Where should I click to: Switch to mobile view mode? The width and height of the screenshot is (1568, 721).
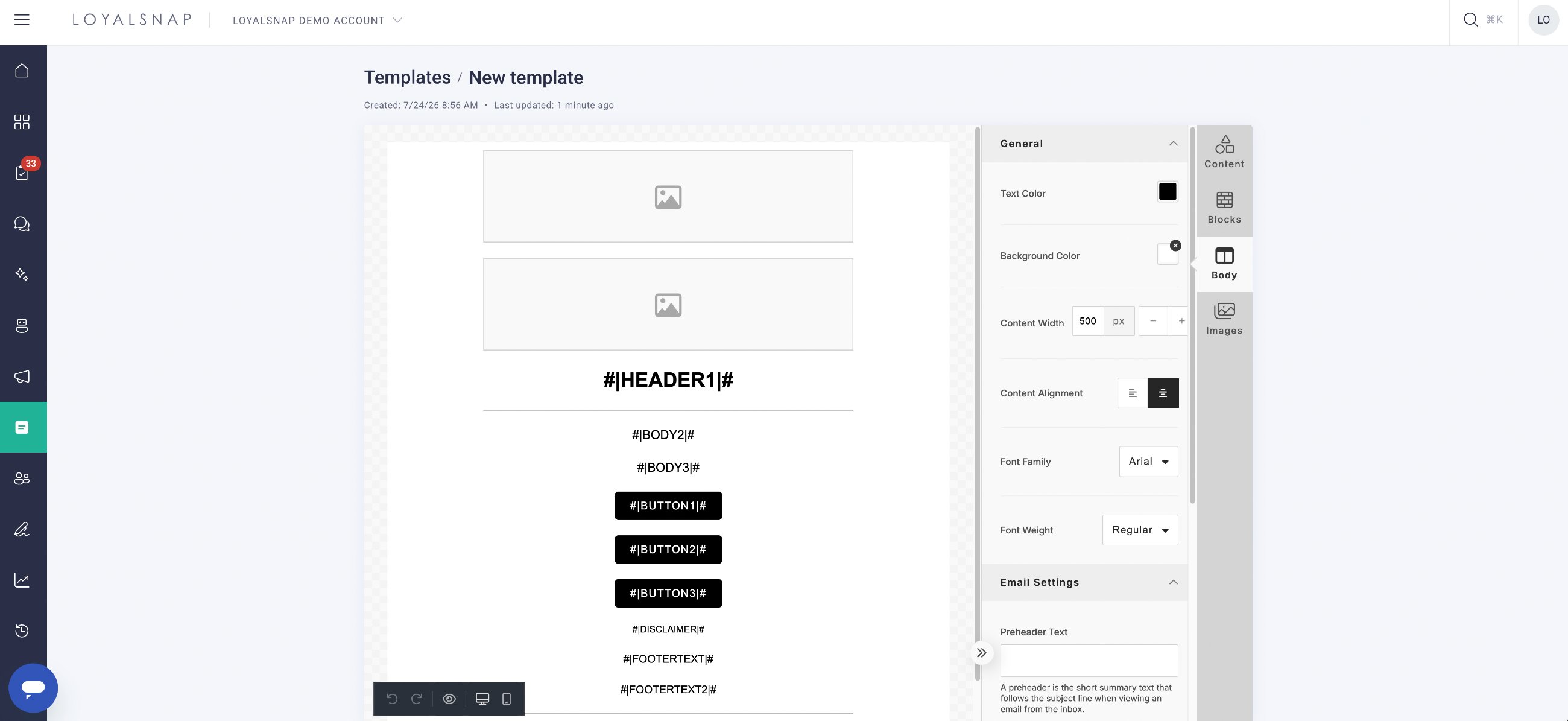click(507, 699)
